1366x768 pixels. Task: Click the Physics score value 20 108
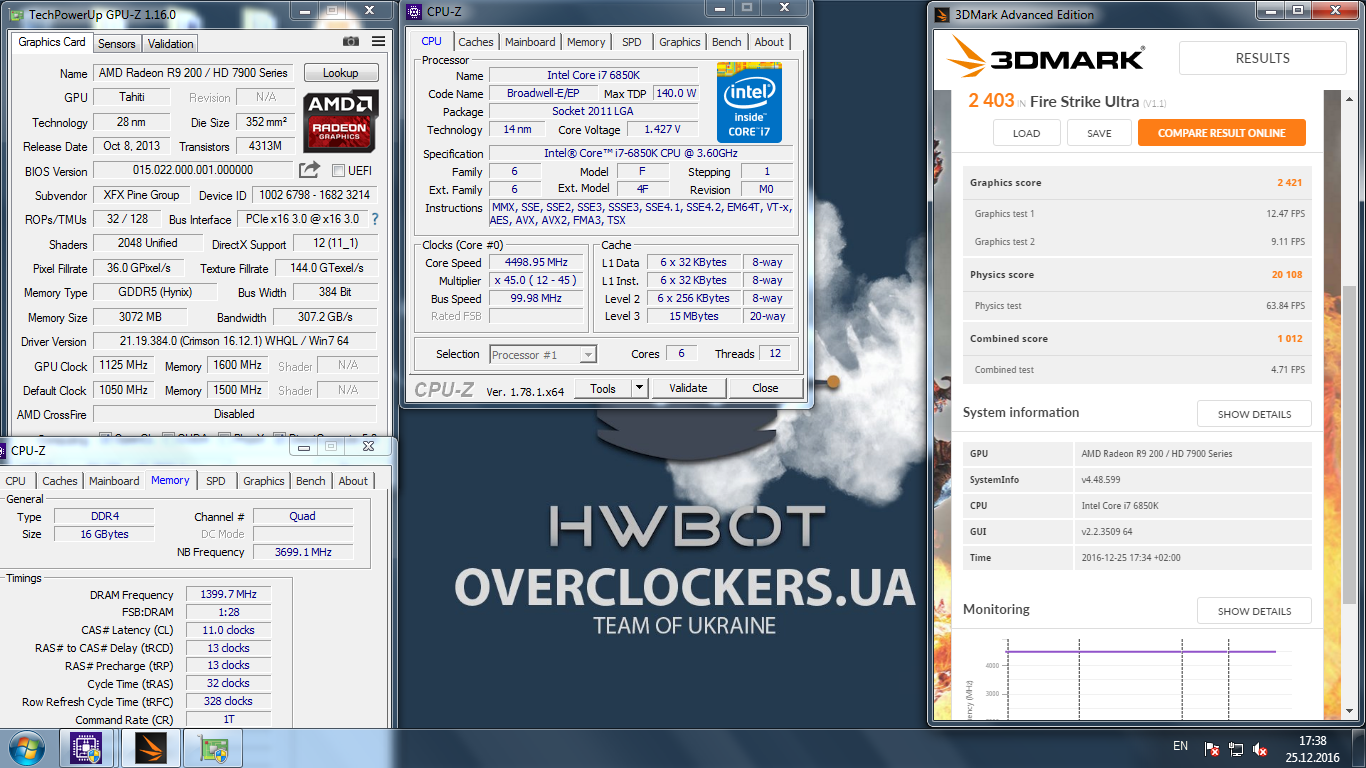point(1287,275)
